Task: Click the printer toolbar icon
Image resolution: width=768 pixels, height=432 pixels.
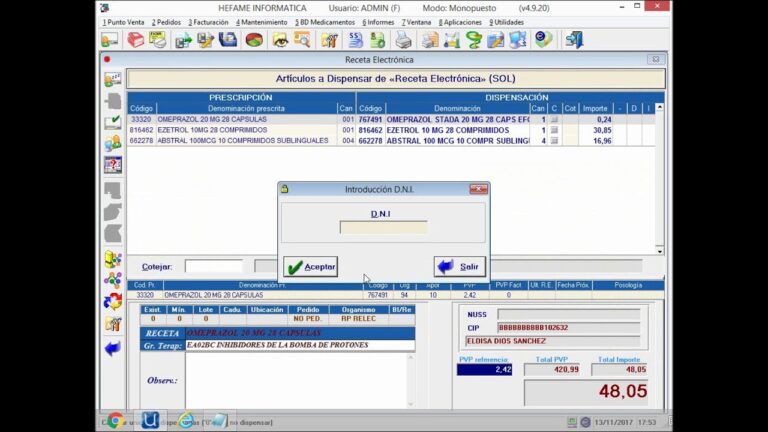Action: 403,40
